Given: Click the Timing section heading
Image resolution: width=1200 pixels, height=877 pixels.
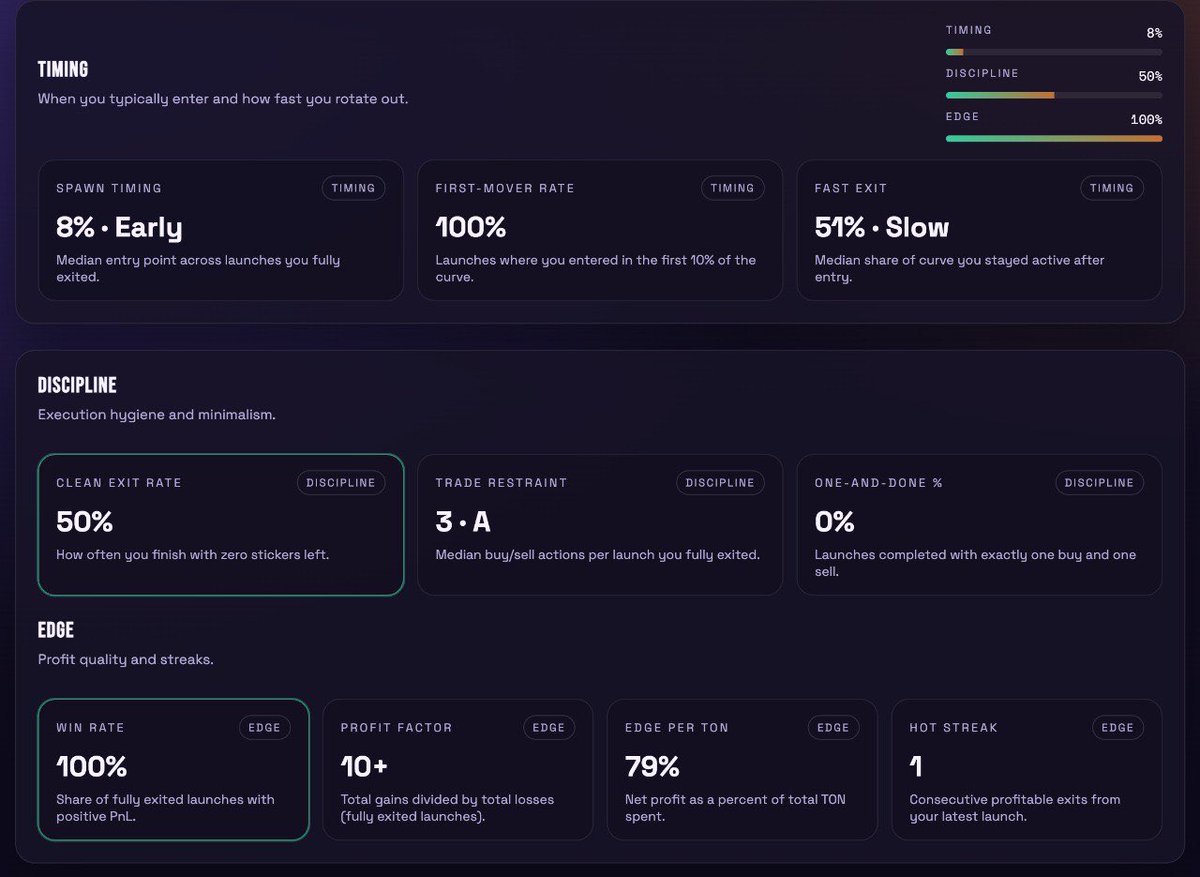Looking at the screenshot, I should click(x=63, y=69).
